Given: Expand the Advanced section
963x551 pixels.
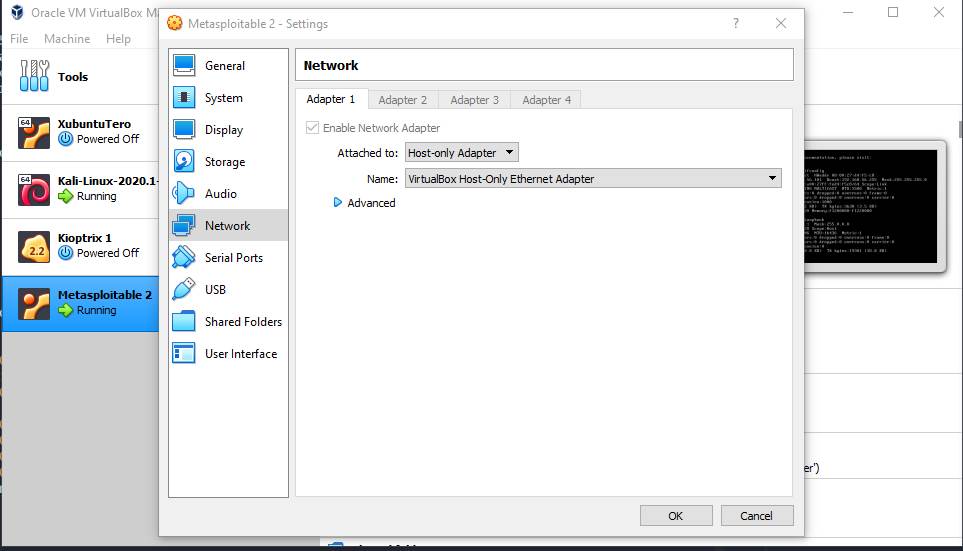Looking at the screenshot, I should [x=338, y=203].
